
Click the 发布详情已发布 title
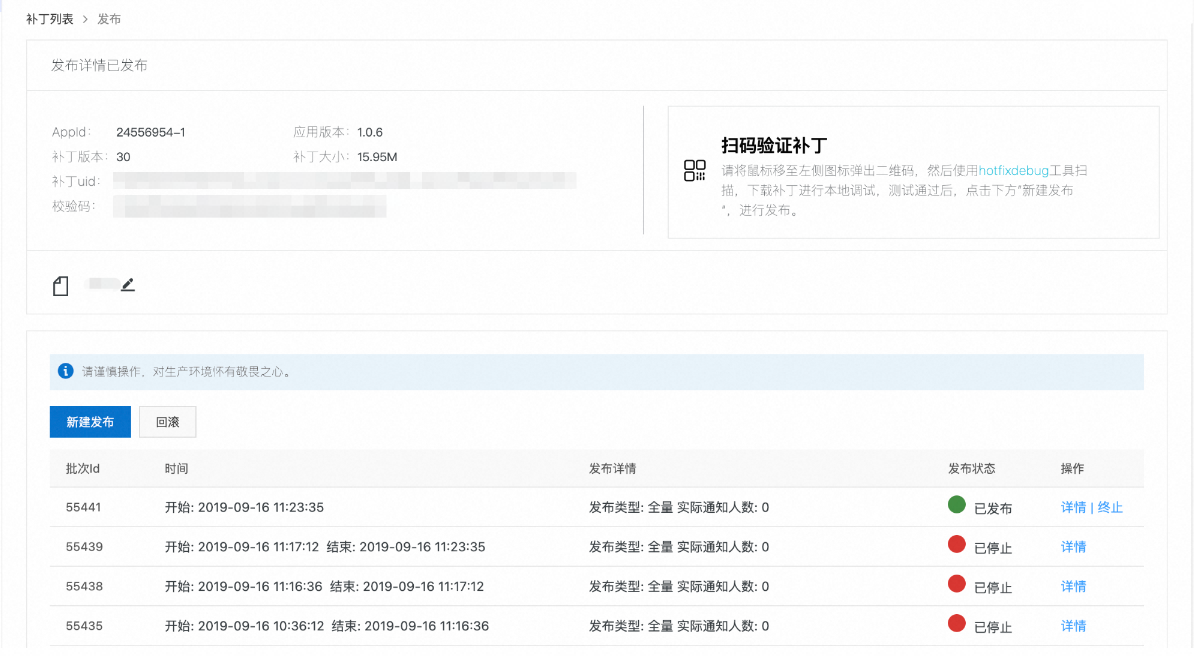[99, 66]
